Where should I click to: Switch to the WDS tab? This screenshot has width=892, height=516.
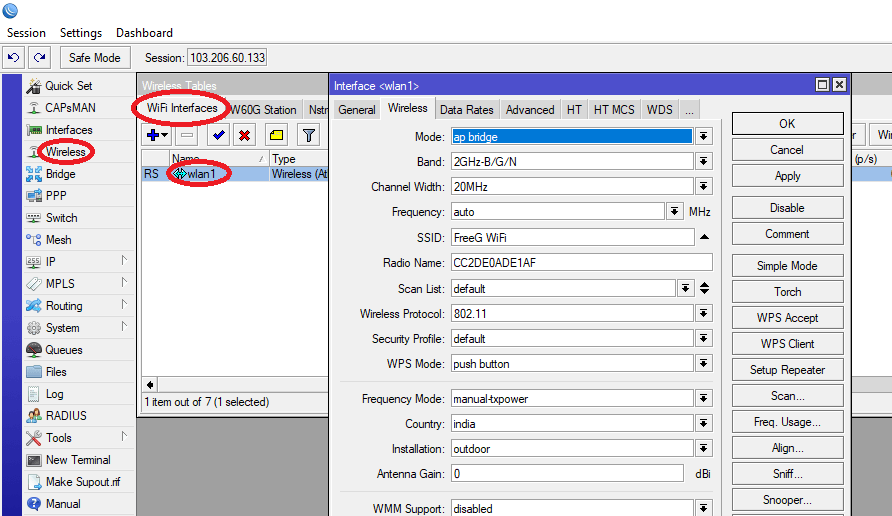(x=659, y=110)
